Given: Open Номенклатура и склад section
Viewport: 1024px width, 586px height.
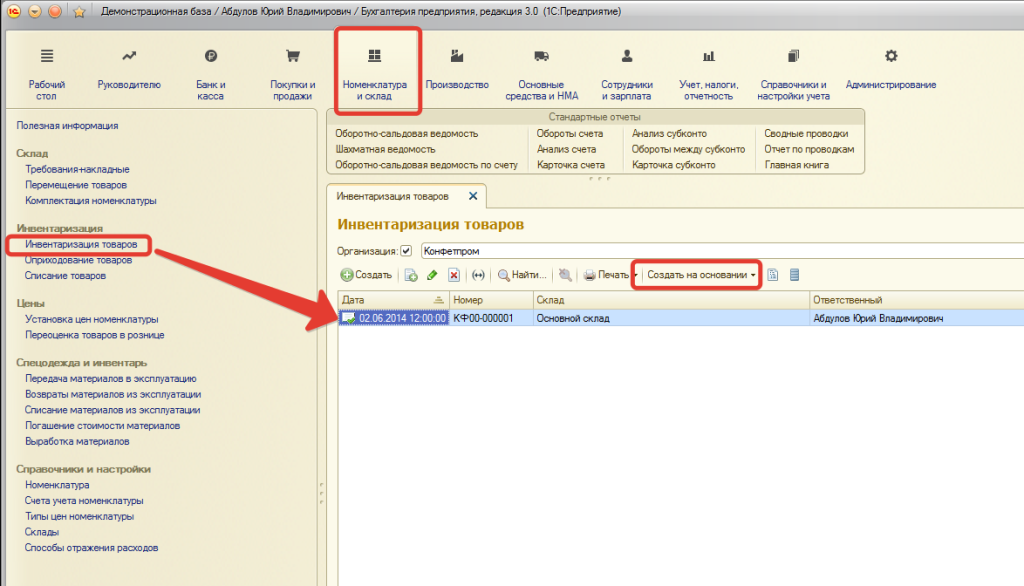Looking at the screenshot, I should point(375,73).
